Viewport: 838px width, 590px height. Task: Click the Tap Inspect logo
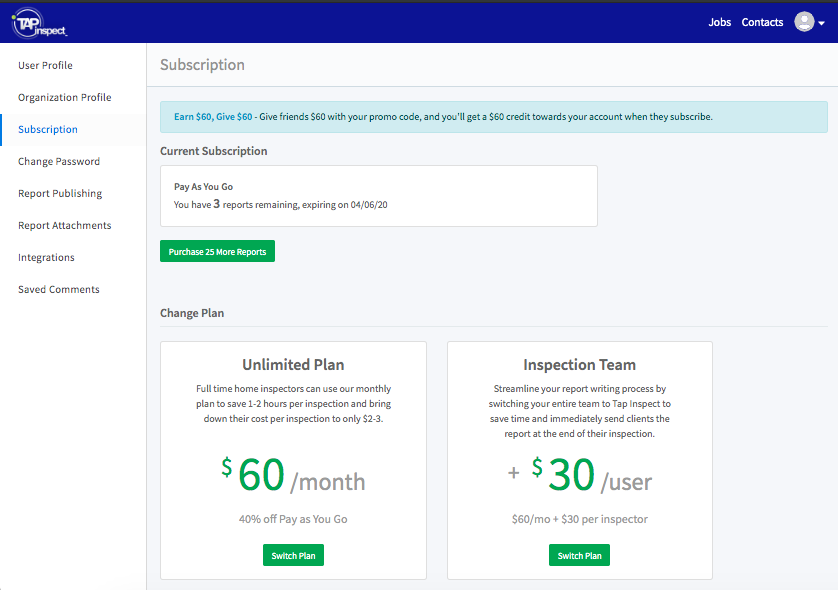[40, 24]
